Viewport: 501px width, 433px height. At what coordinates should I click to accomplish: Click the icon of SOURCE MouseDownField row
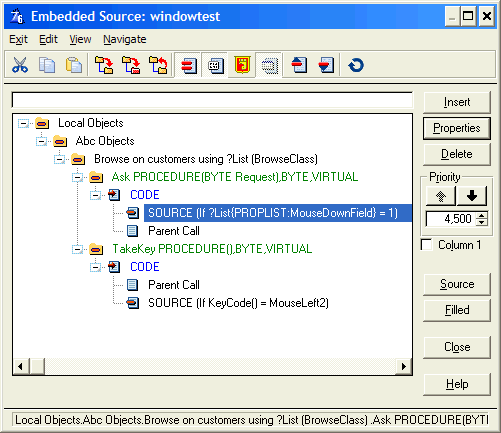pyautogui.click(x=133, y=213)
